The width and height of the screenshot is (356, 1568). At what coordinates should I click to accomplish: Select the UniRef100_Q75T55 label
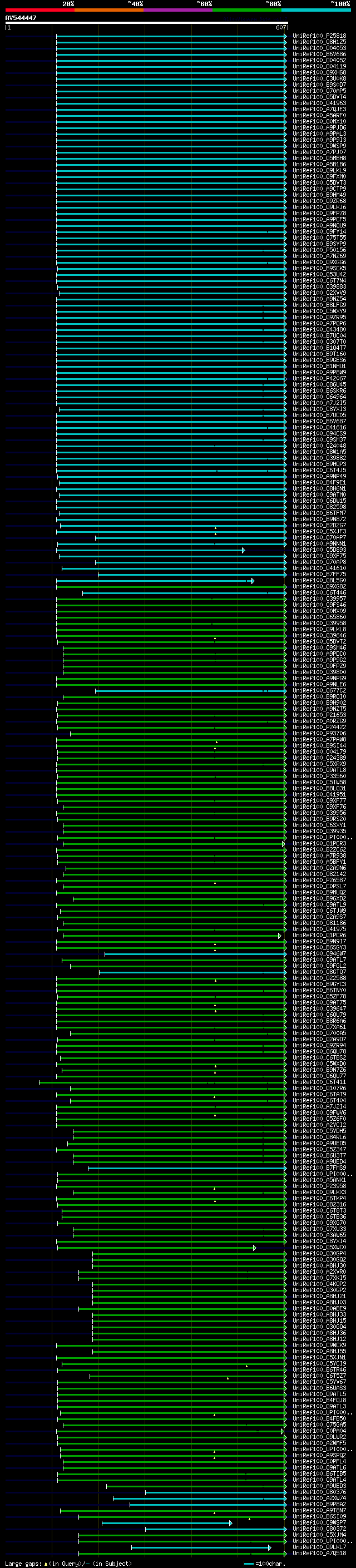319,238
